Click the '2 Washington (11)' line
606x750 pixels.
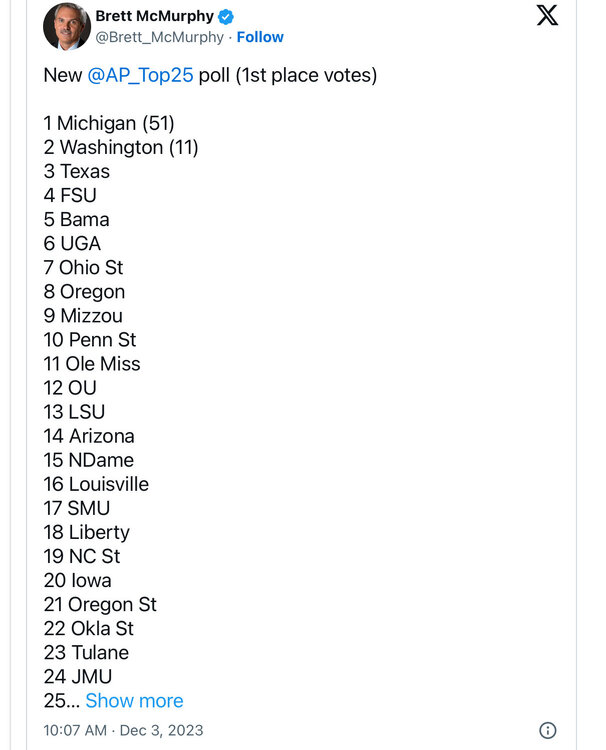point(121,147)
